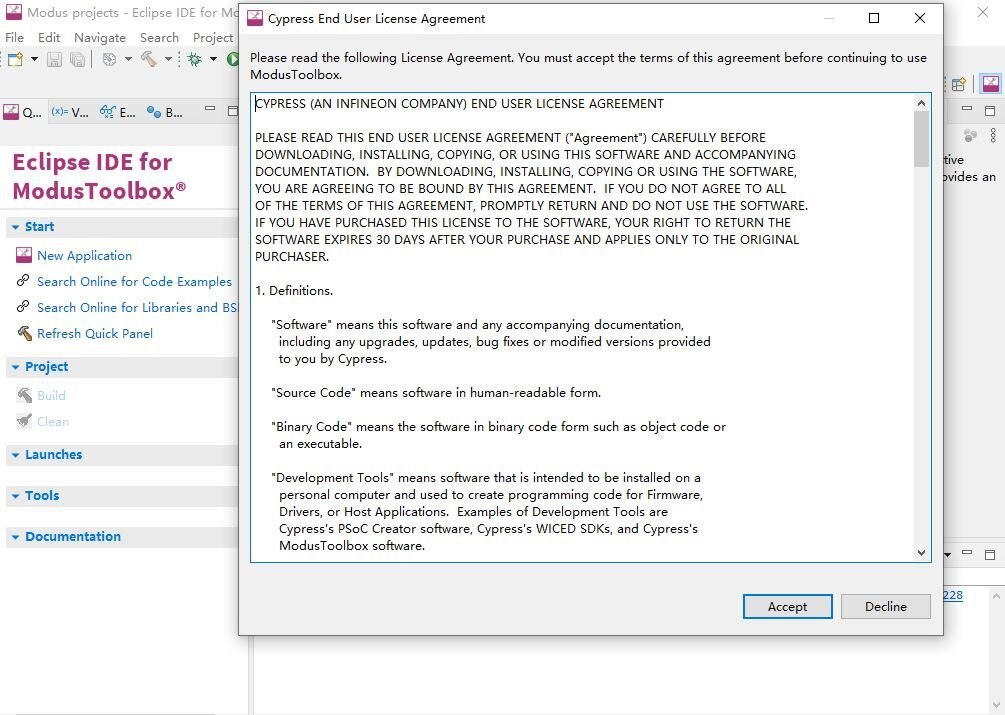Minimize the Quick Panel view
This screenshot has width=1005, height=715.
210,110
